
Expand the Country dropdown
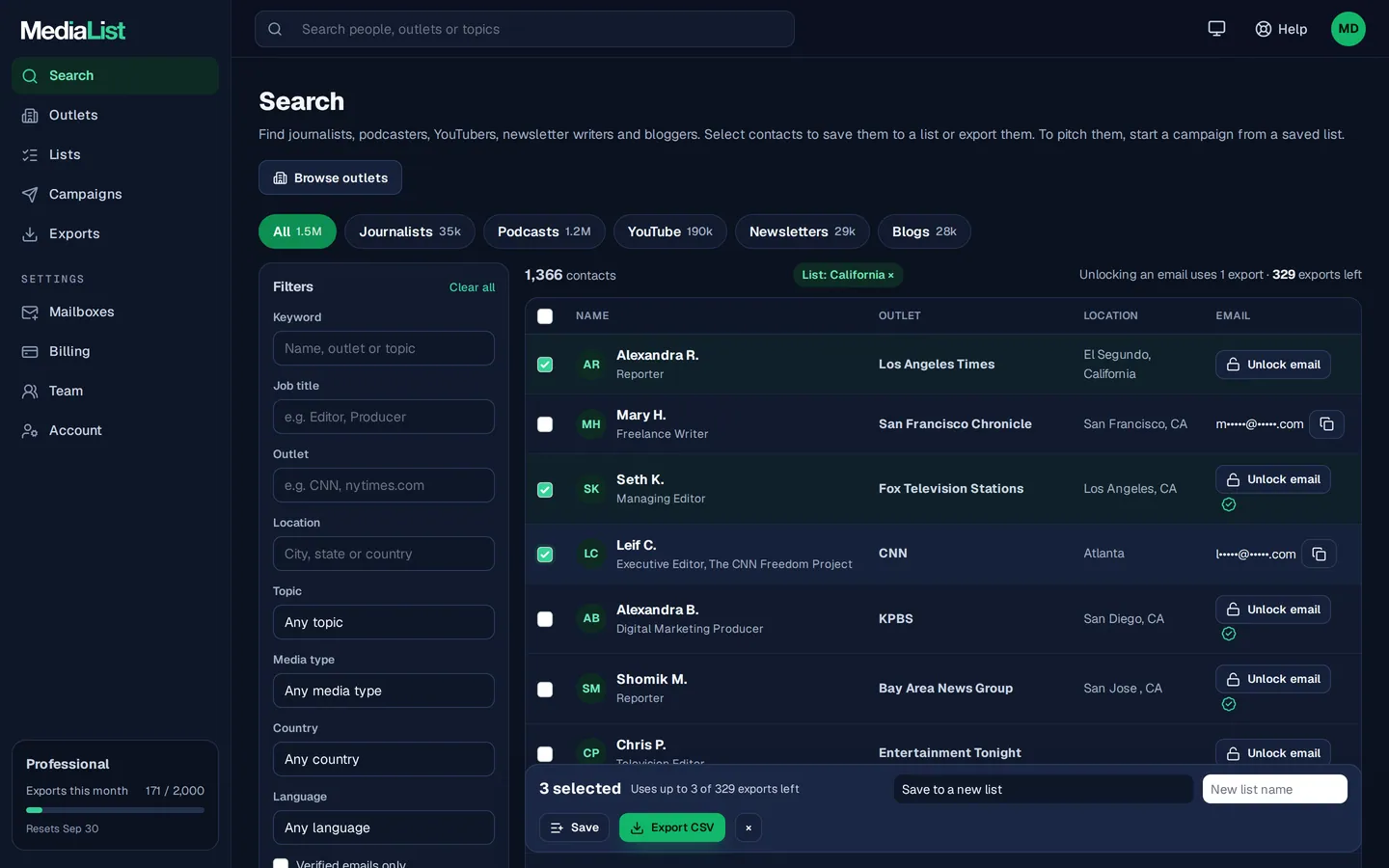pos(384,759)
